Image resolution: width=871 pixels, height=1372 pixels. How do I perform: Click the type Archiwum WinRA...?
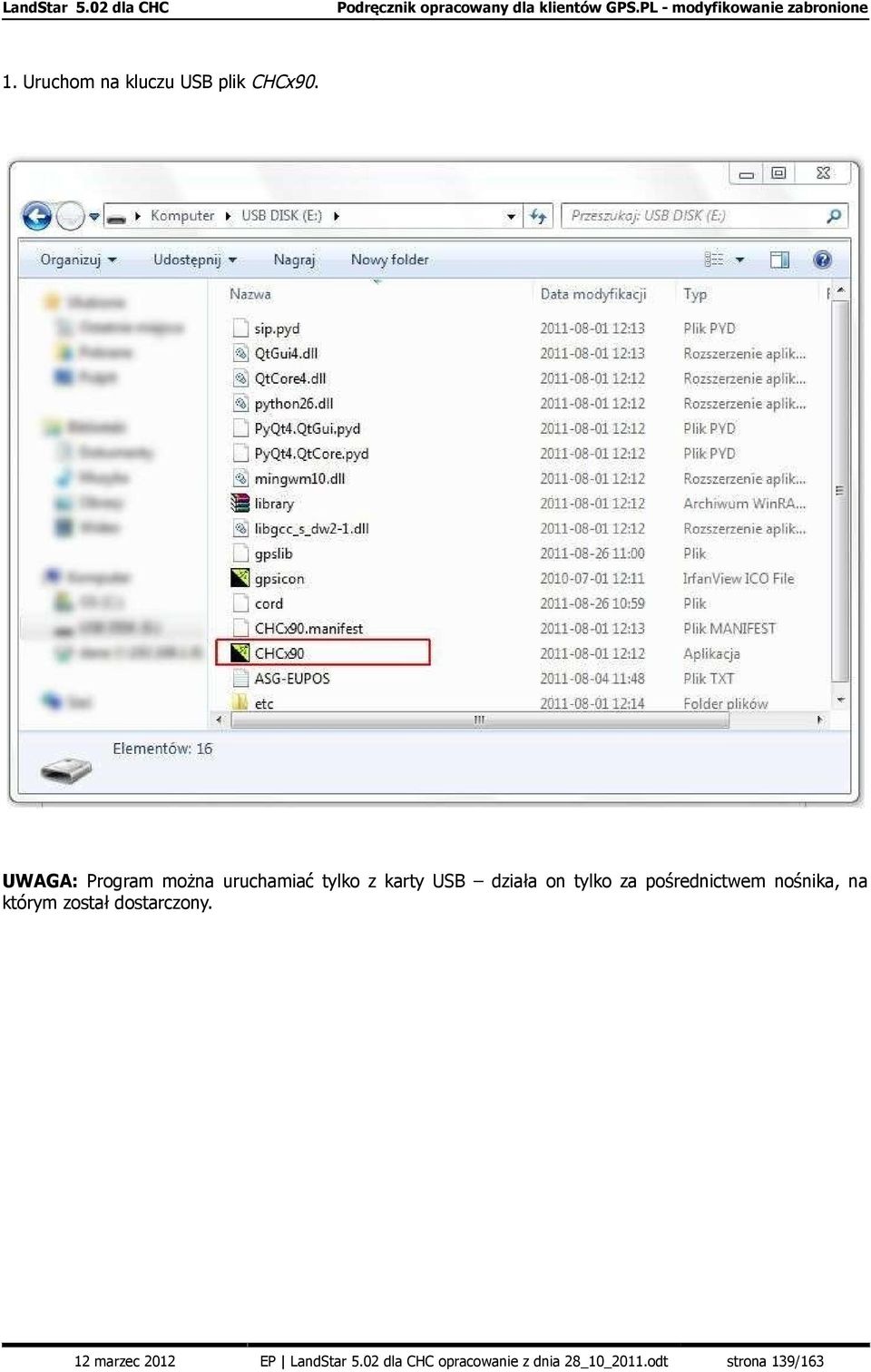[744, 504]
